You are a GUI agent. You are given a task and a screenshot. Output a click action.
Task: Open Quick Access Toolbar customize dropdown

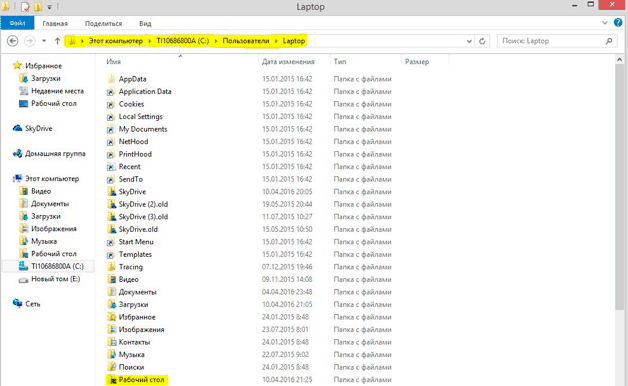click(x=50, y=7)
